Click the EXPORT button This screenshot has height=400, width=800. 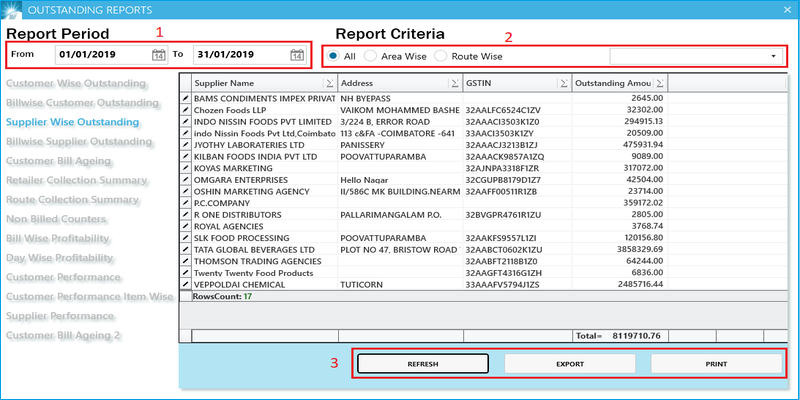569,365
